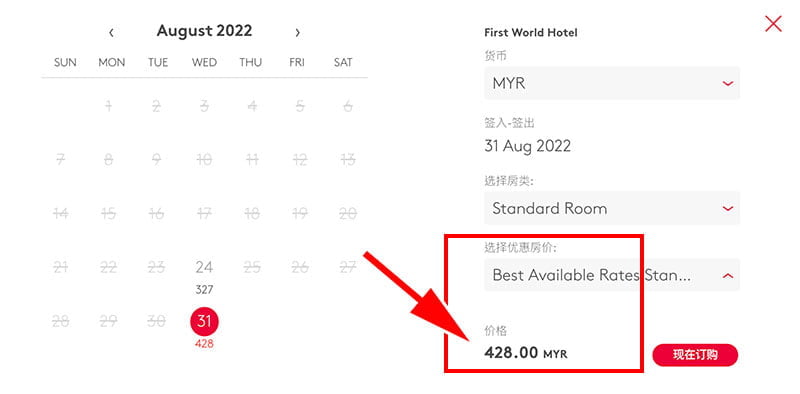The image size is (800, 394).
Task: Click the WED column header
Action: [x=204, y=63]
